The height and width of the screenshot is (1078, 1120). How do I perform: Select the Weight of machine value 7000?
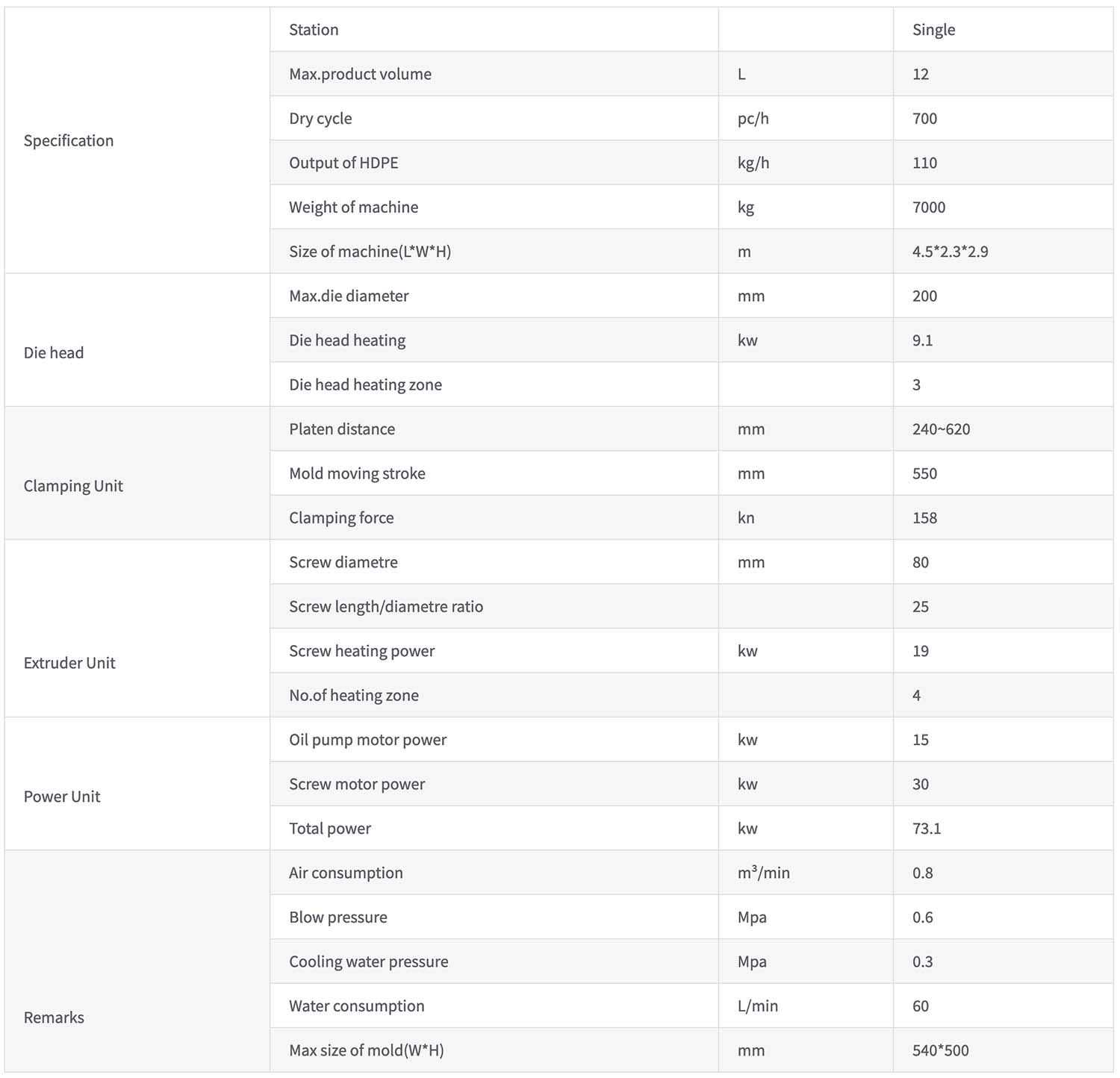click(928, 208)
